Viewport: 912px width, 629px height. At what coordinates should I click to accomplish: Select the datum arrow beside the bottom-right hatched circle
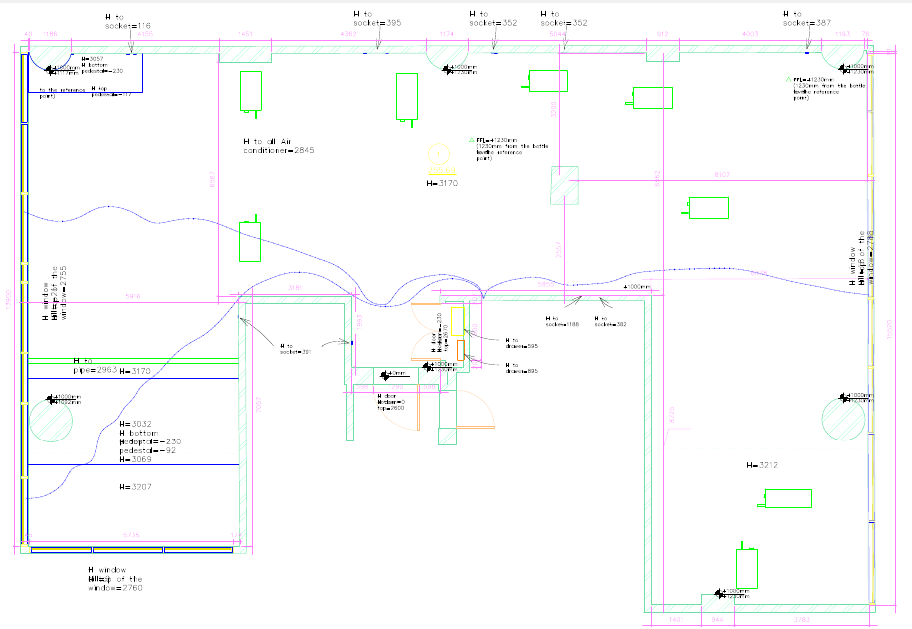coord(843,398)
